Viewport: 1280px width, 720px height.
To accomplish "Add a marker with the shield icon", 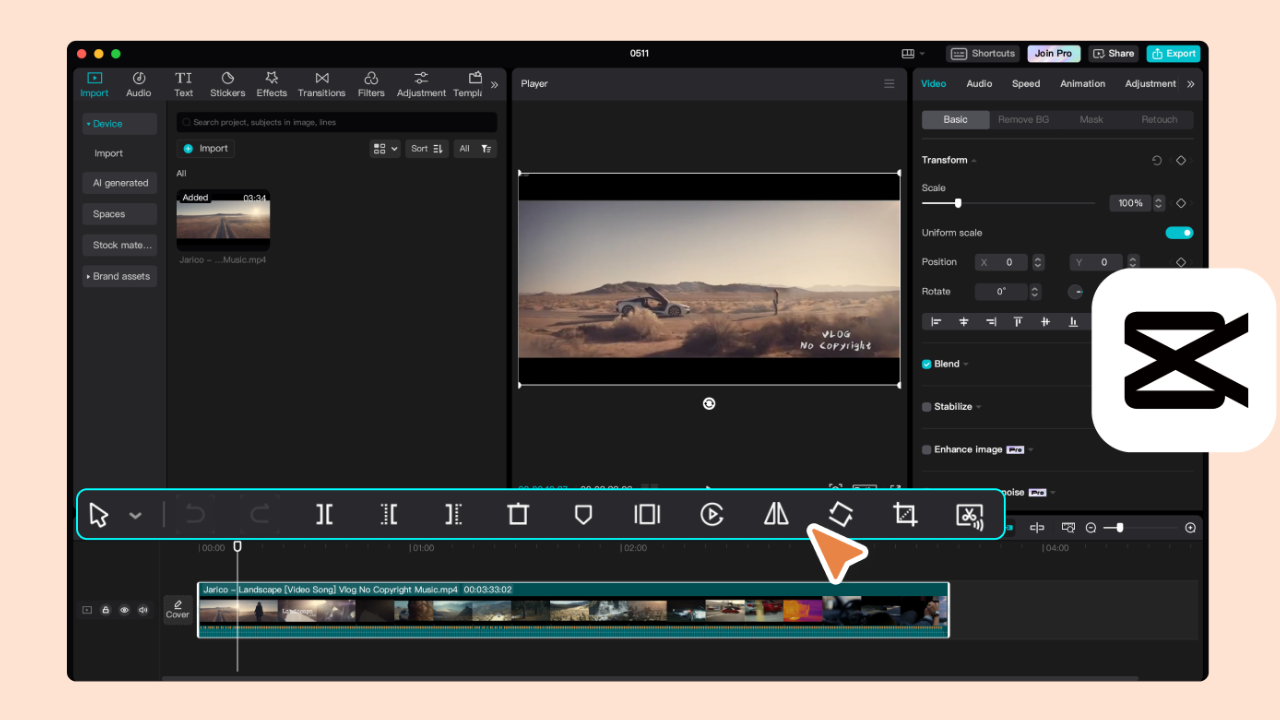I will coord(583,514).
